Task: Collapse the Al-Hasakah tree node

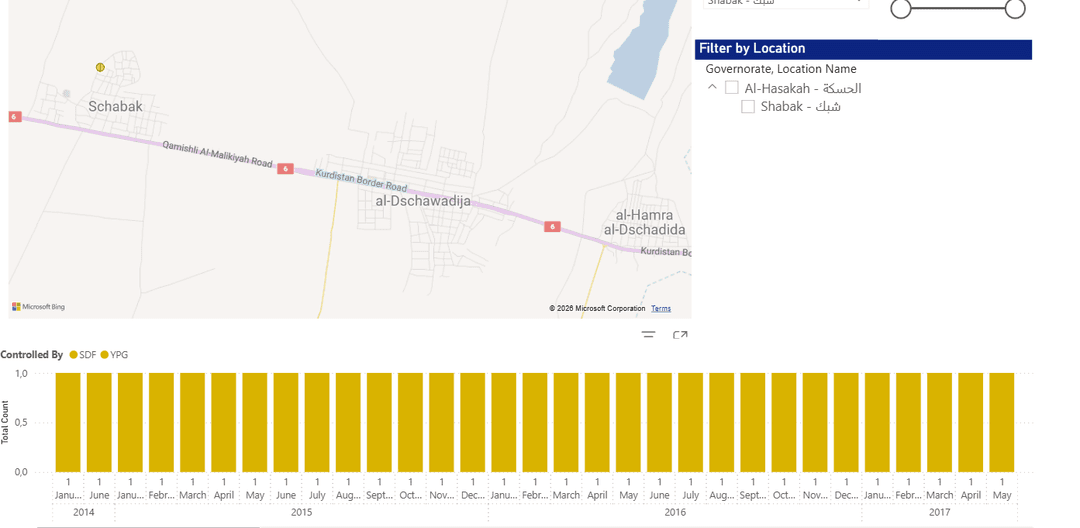Action: (712, 88)
